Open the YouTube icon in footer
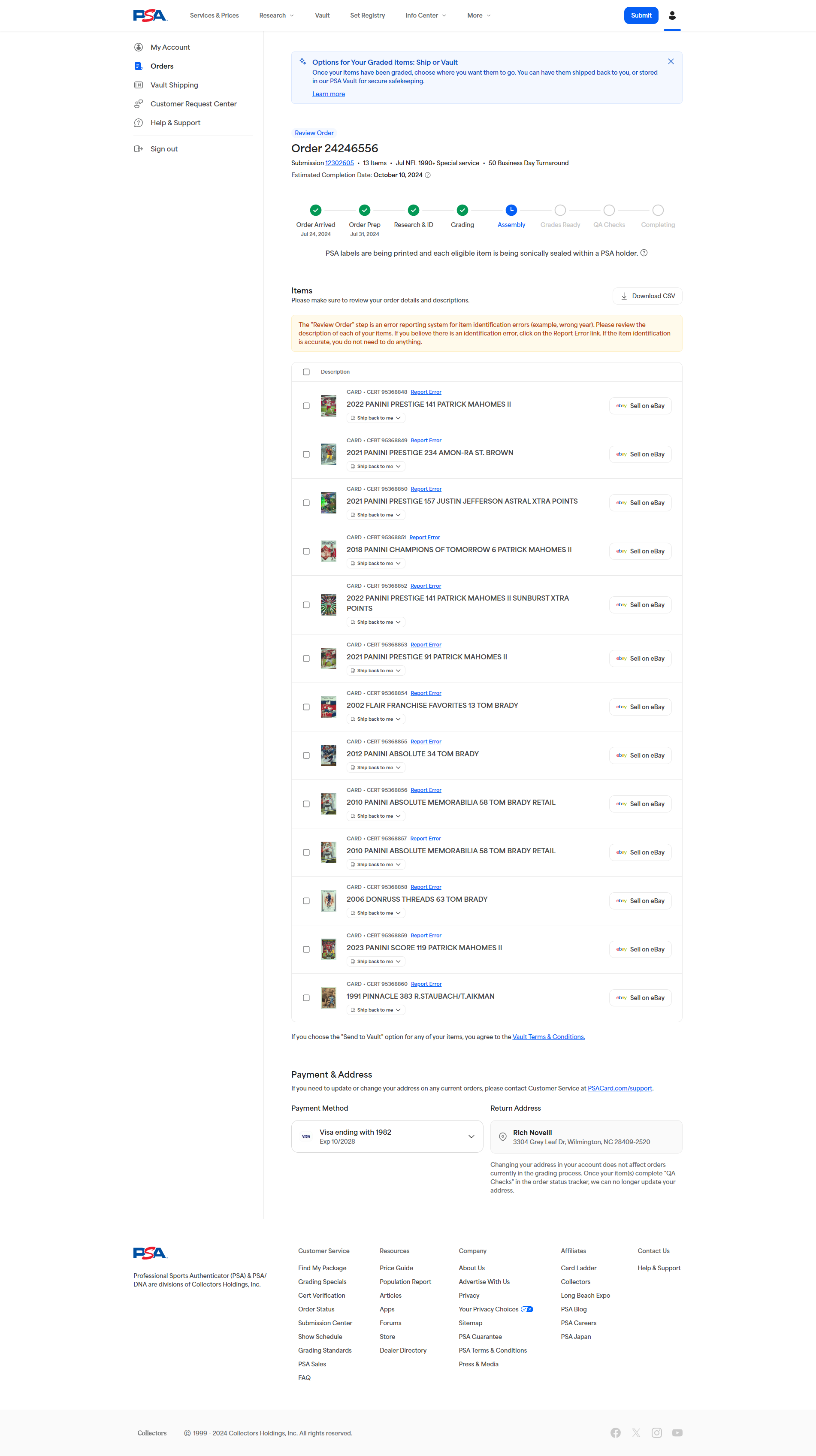 (x=677, y=1432)
